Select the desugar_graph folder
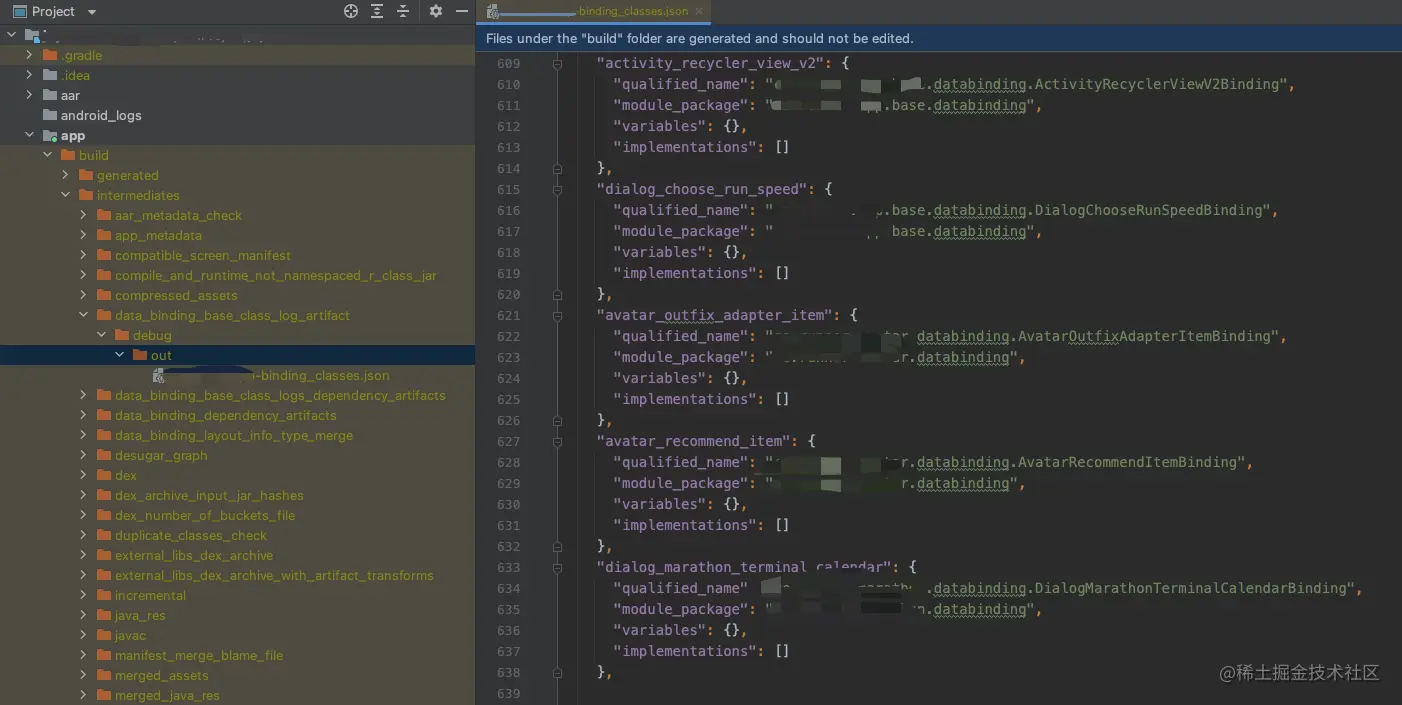The image size is (1402, 705). [161, 455]
